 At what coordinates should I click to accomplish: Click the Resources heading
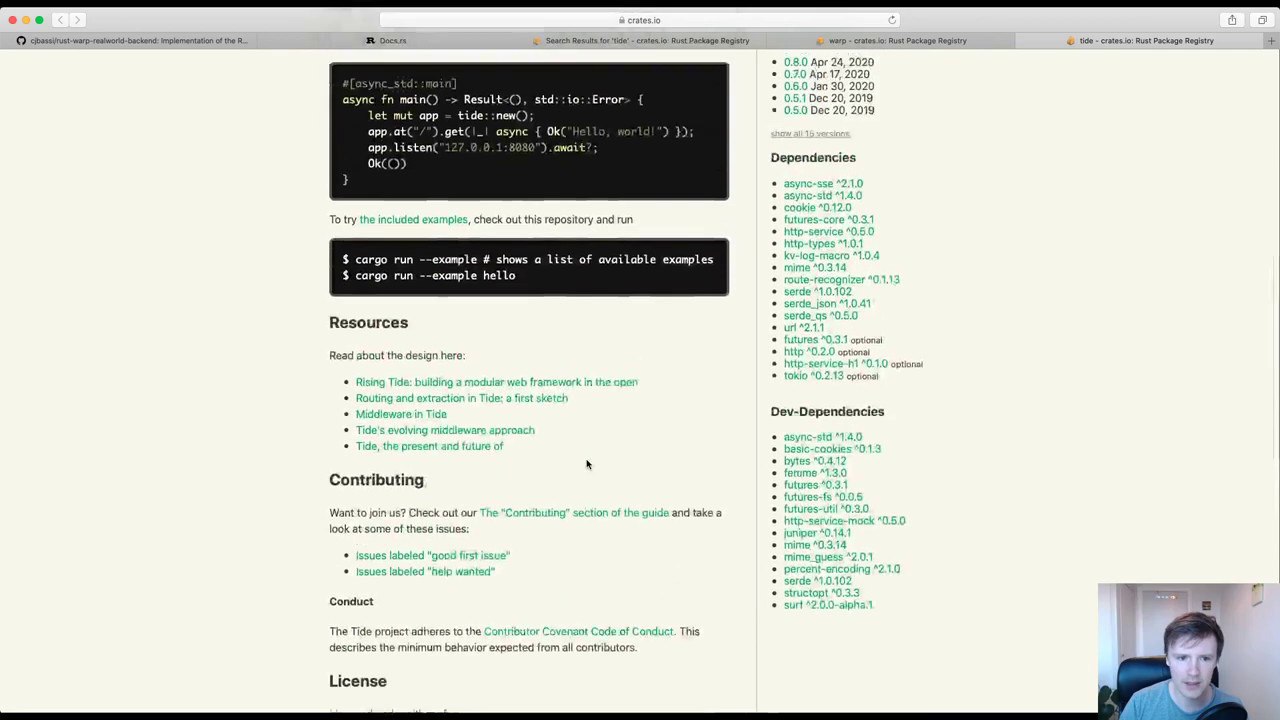[x=368, y=323]
